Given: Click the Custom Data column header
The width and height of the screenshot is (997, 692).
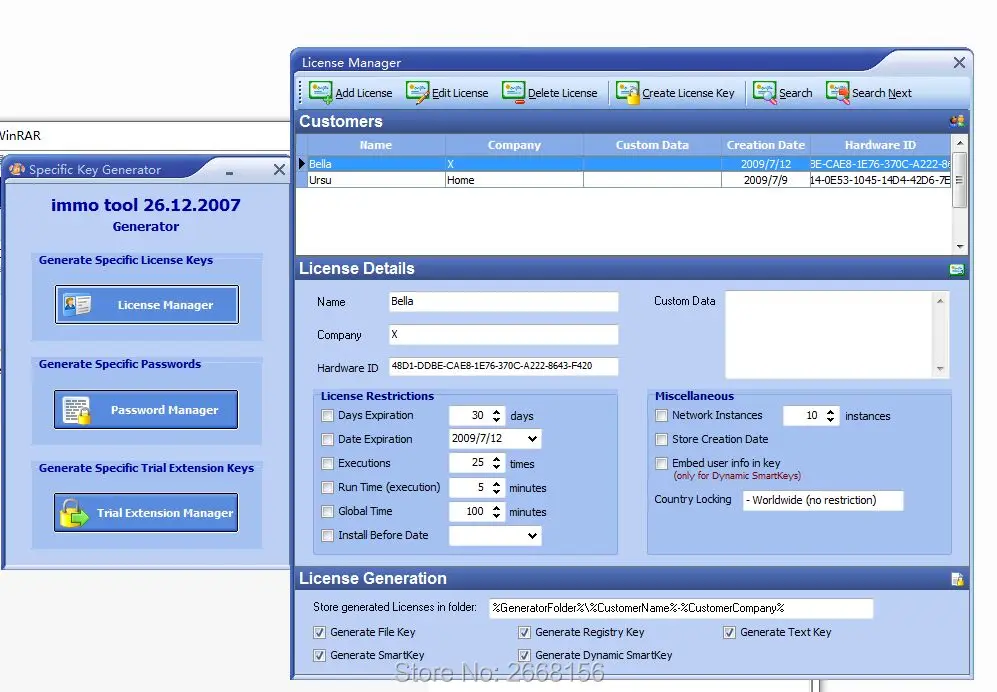Looking at the screenshot, I should [652, 145].
